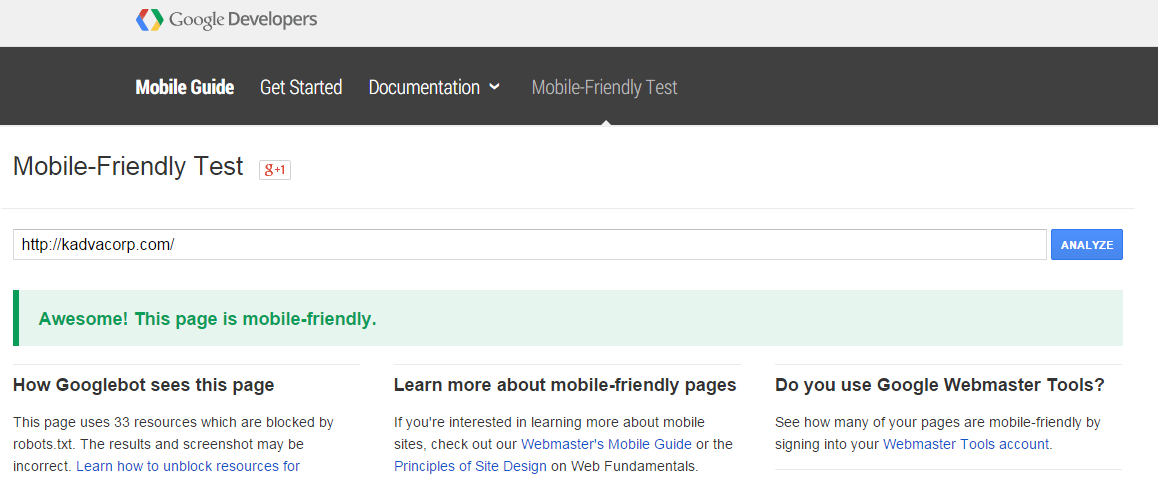This screenshot has width=1158, height=481.
Task: Select the Mobile-Friendly Test tab
Action: 604,87
